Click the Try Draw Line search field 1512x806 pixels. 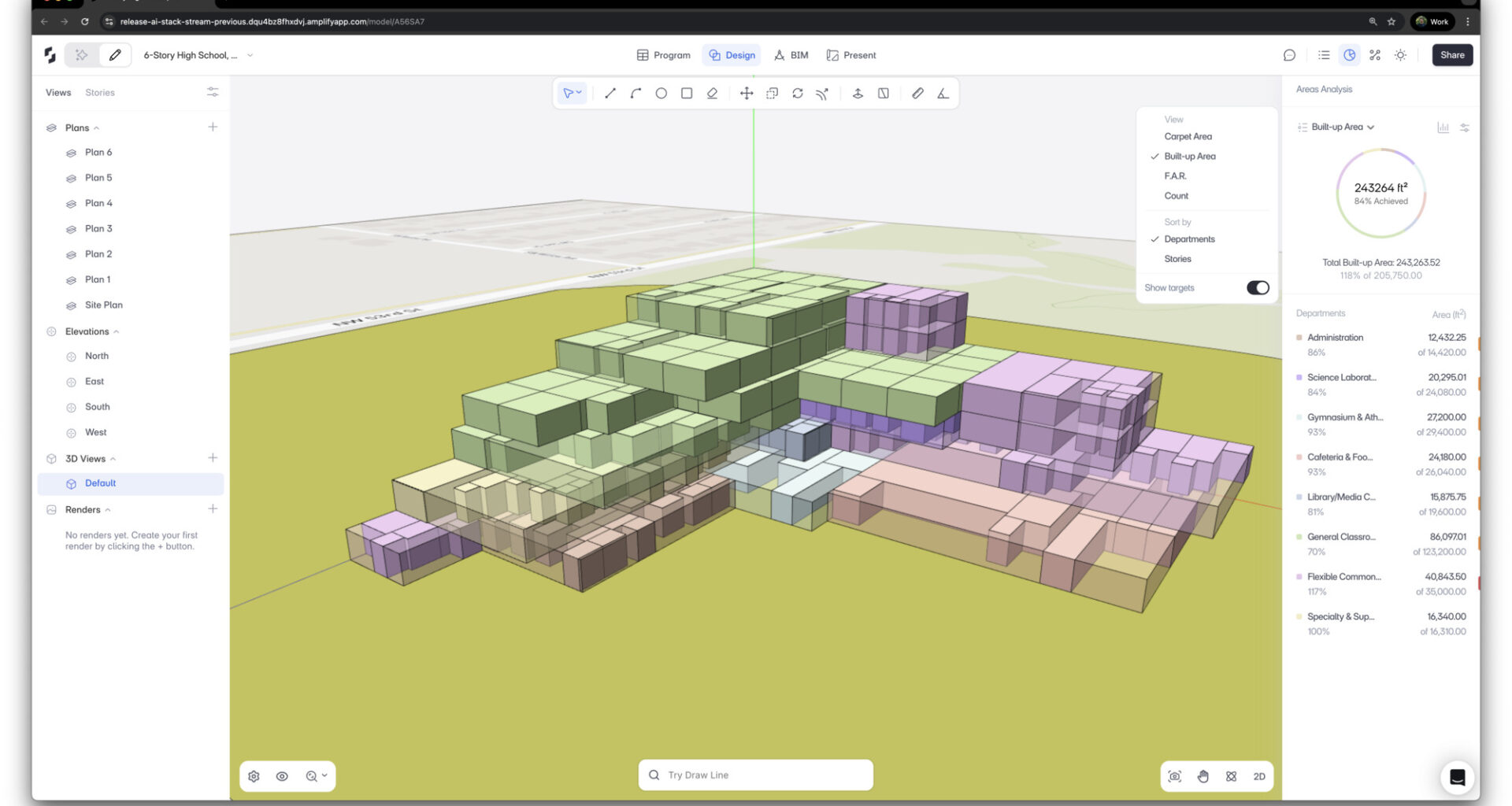click(x=755, y=775)
